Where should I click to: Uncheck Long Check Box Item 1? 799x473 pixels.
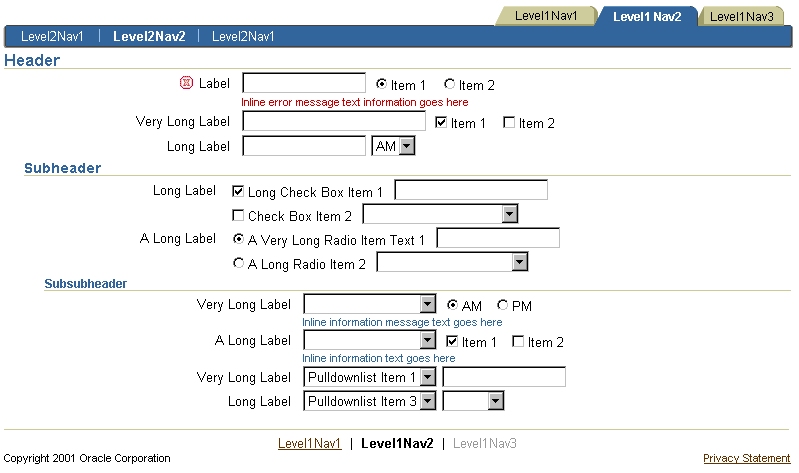pyautogui.click(x=237, y=191)
